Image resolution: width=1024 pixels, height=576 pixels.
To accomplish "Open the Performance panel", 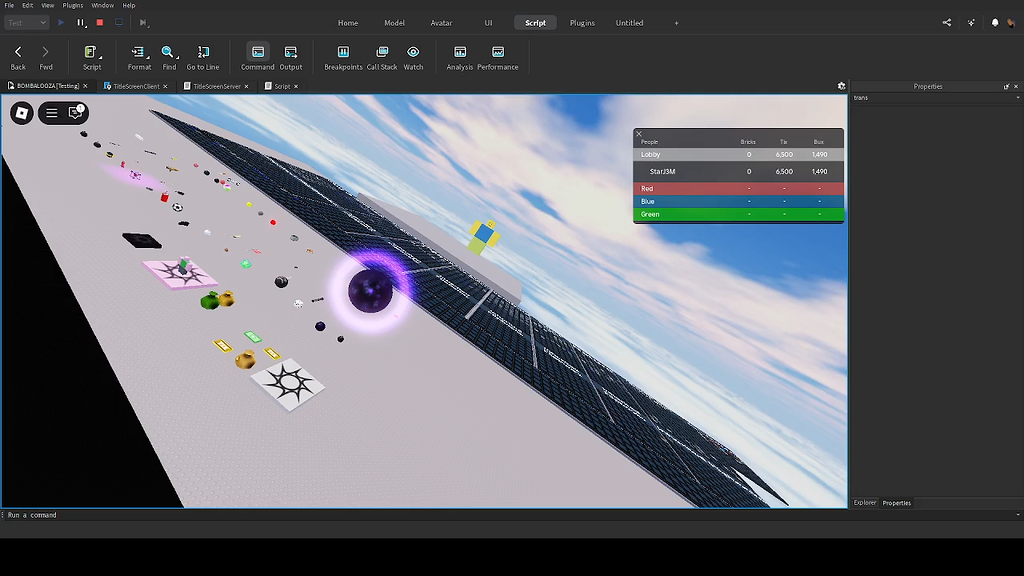I will click(498, 57).
